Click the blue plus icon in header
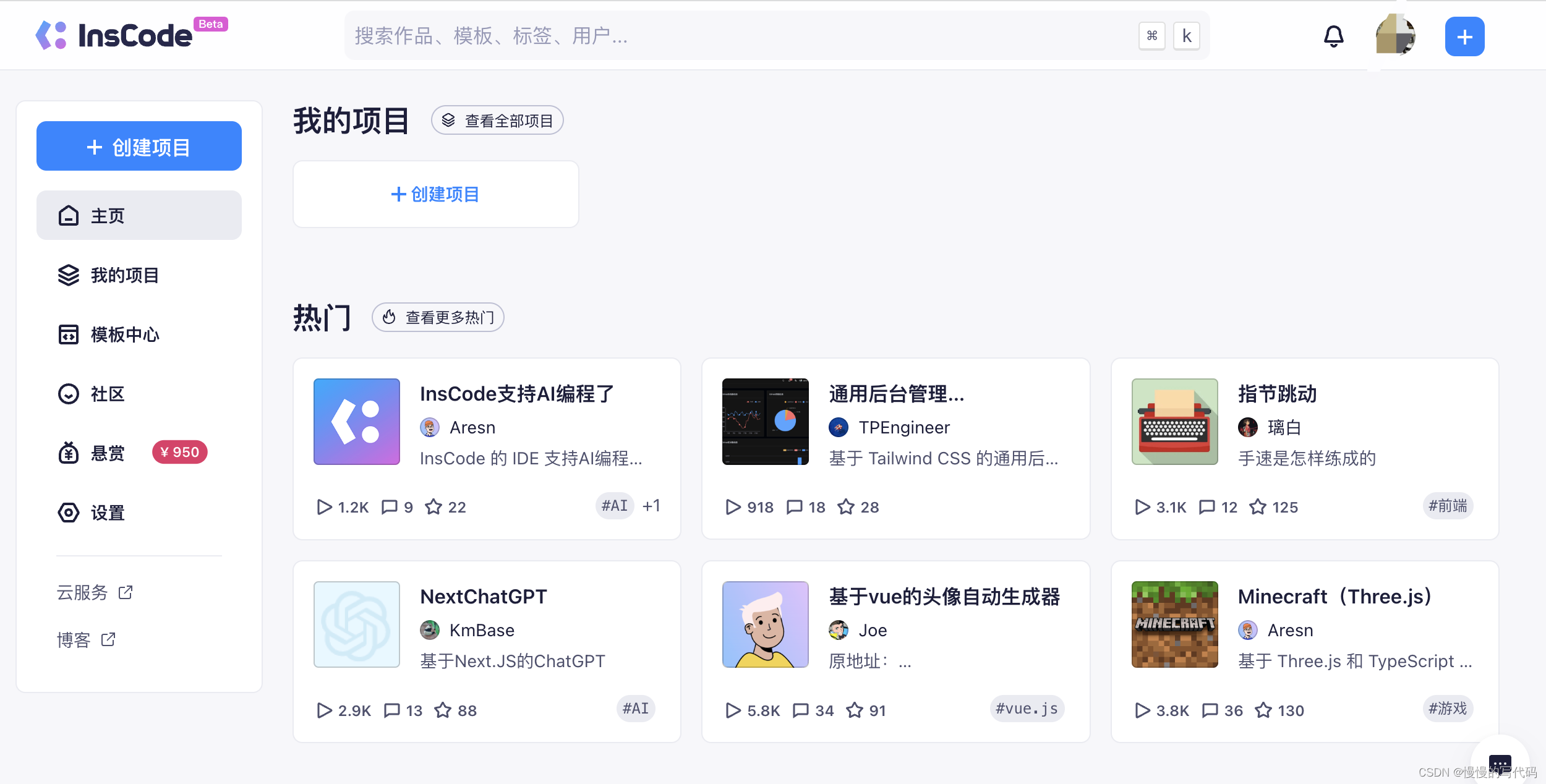 tap(1464, 36)
